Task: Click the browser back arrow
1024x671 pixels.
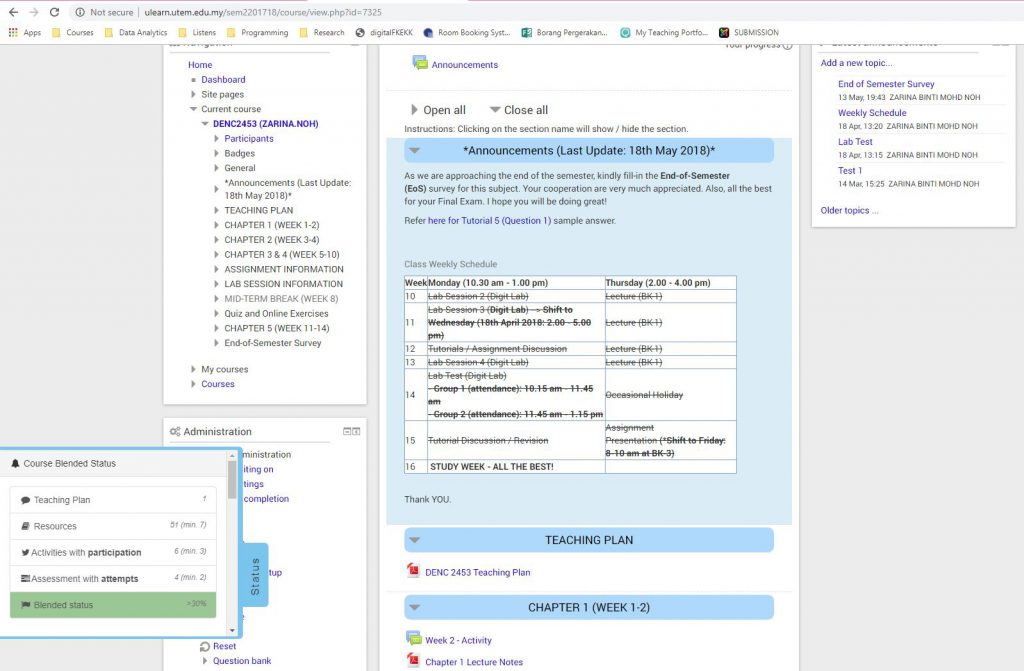Action: (x=12, y=12)
